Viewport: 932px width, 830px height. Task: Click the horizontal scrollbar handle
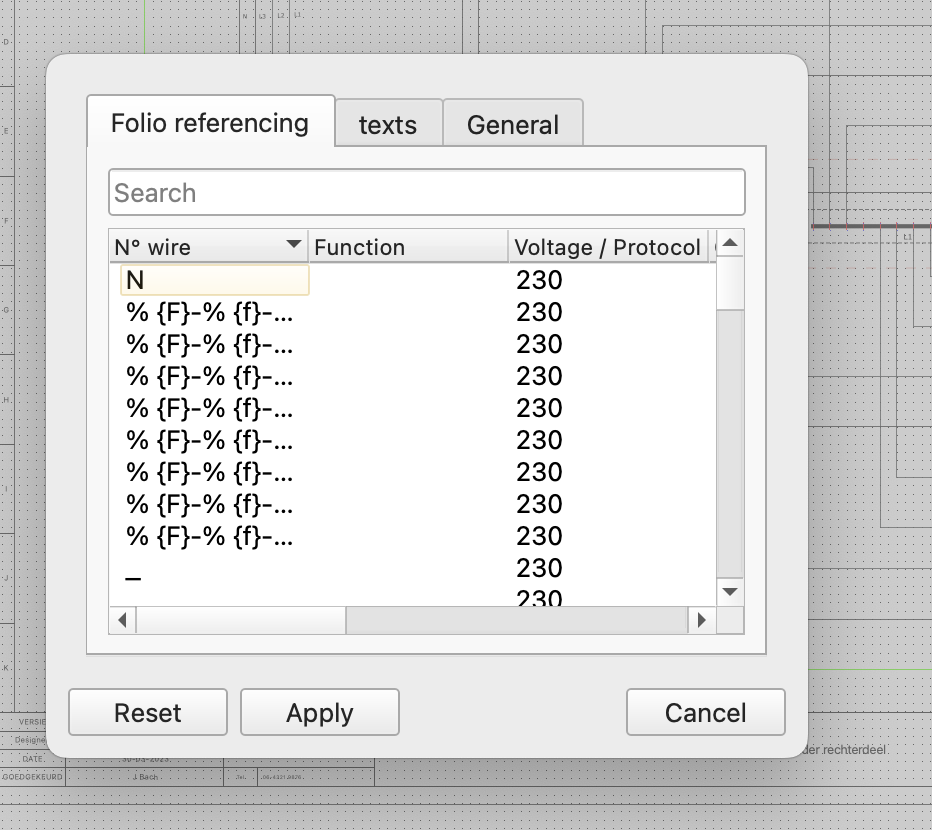pyautogui.click(x=240, y=620)
